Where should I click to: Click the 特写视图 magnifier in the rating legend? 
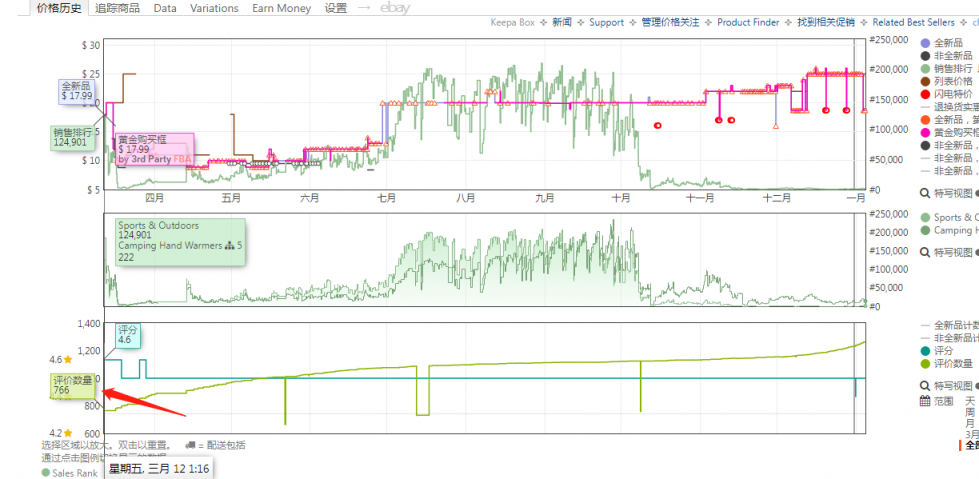pyautogui.click(x=925, y=385)
